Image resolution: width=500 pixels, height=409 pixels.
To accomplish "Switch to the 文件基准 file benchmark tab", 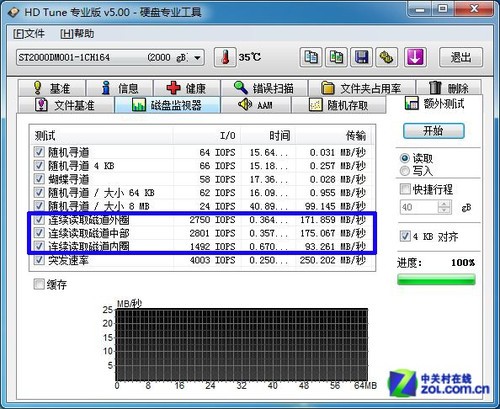I will (x=66, y=105).
